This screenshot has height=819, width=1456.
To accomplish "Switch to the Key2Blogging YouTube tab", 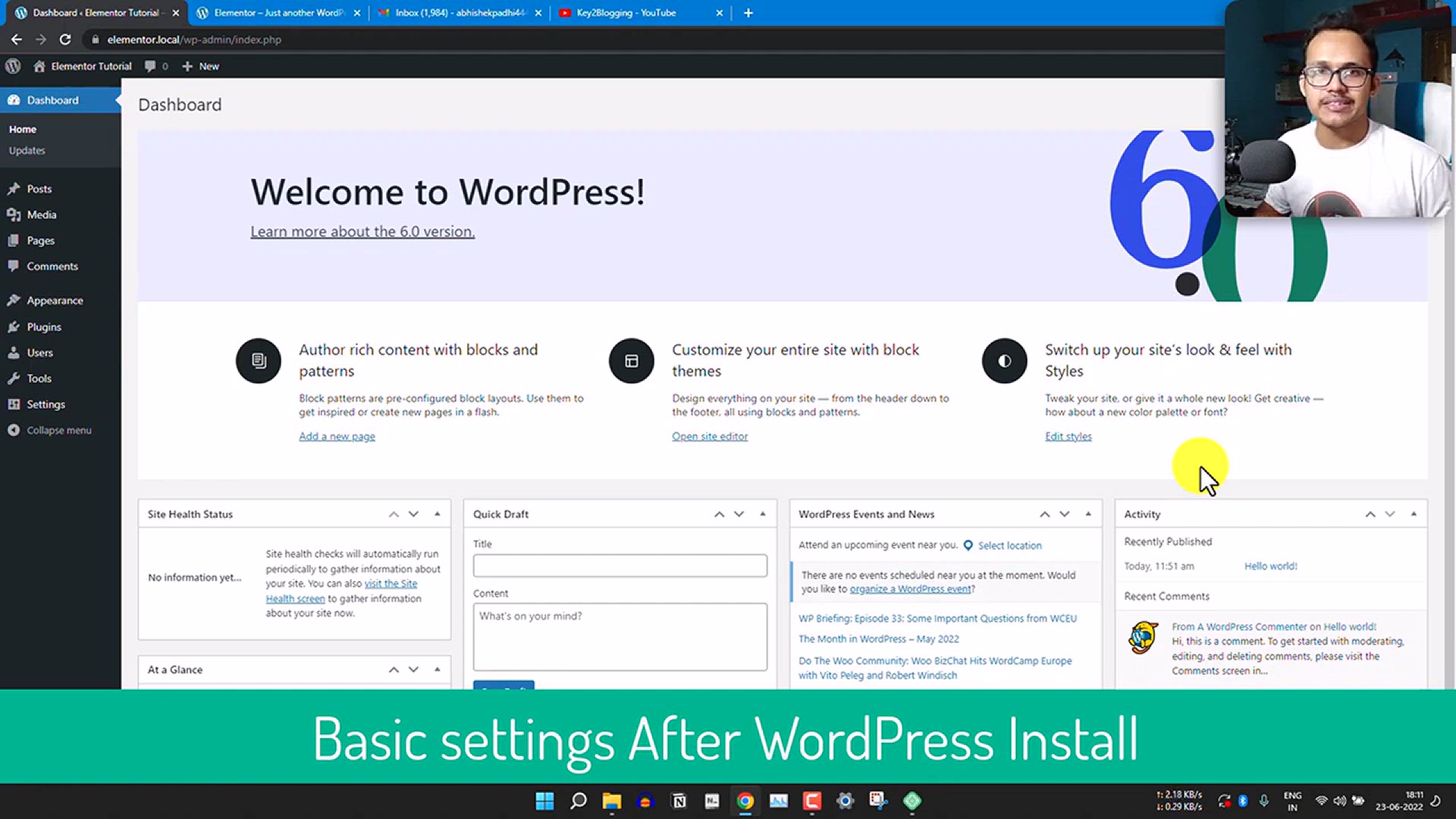I will (640, 13).
